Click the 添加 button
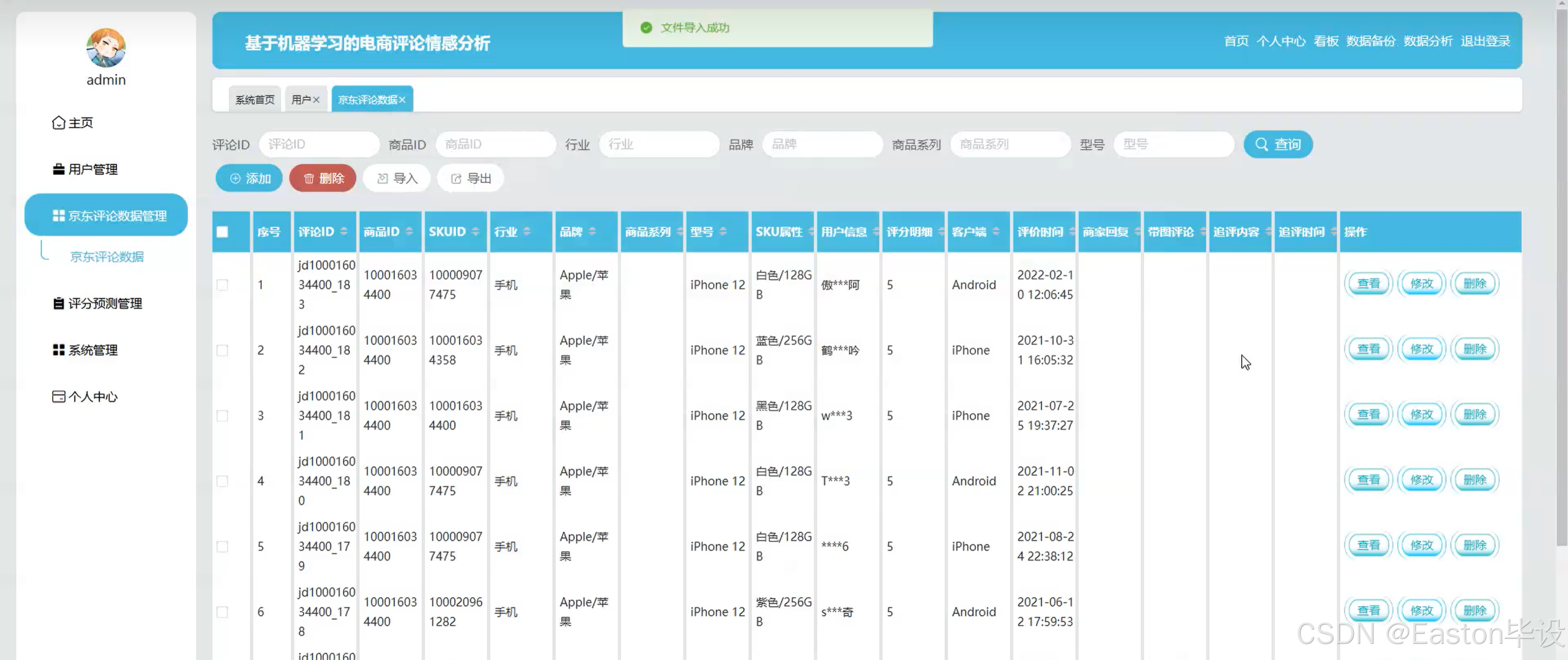 (x=249, y=179)
